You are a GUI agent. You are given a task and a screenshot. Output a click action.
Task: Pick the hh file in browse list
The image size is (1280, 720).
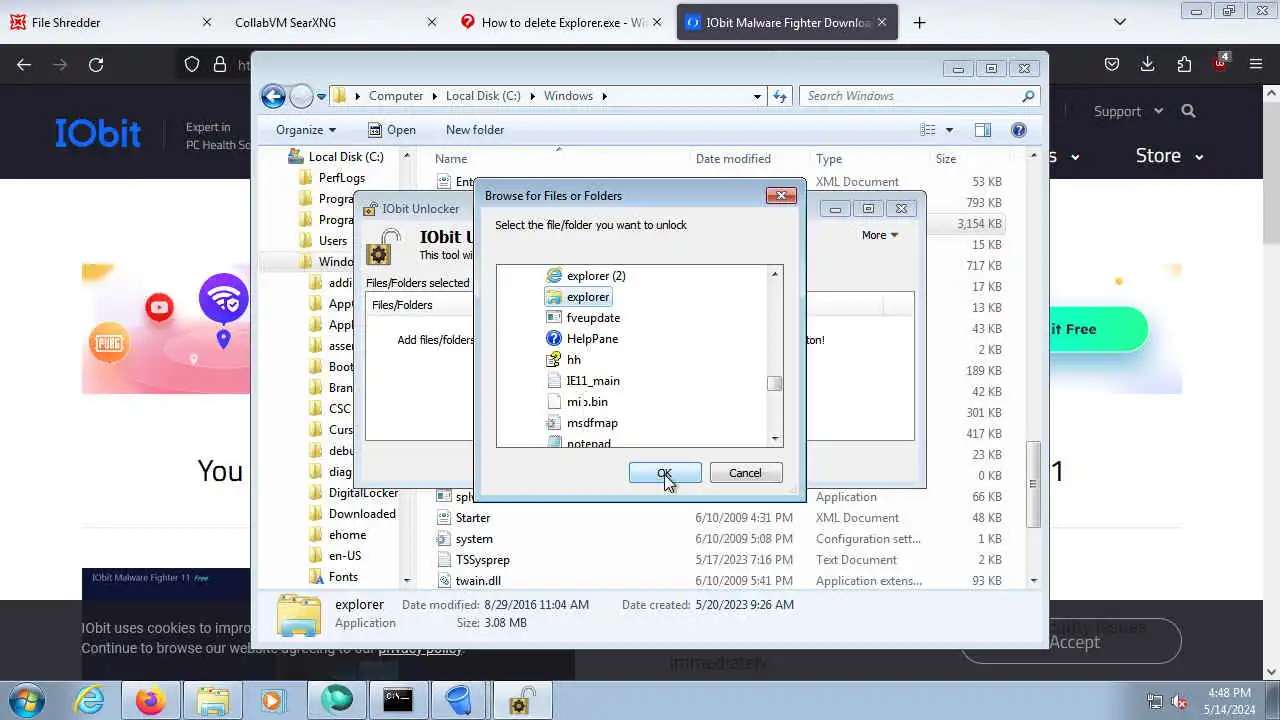[574, 360]
